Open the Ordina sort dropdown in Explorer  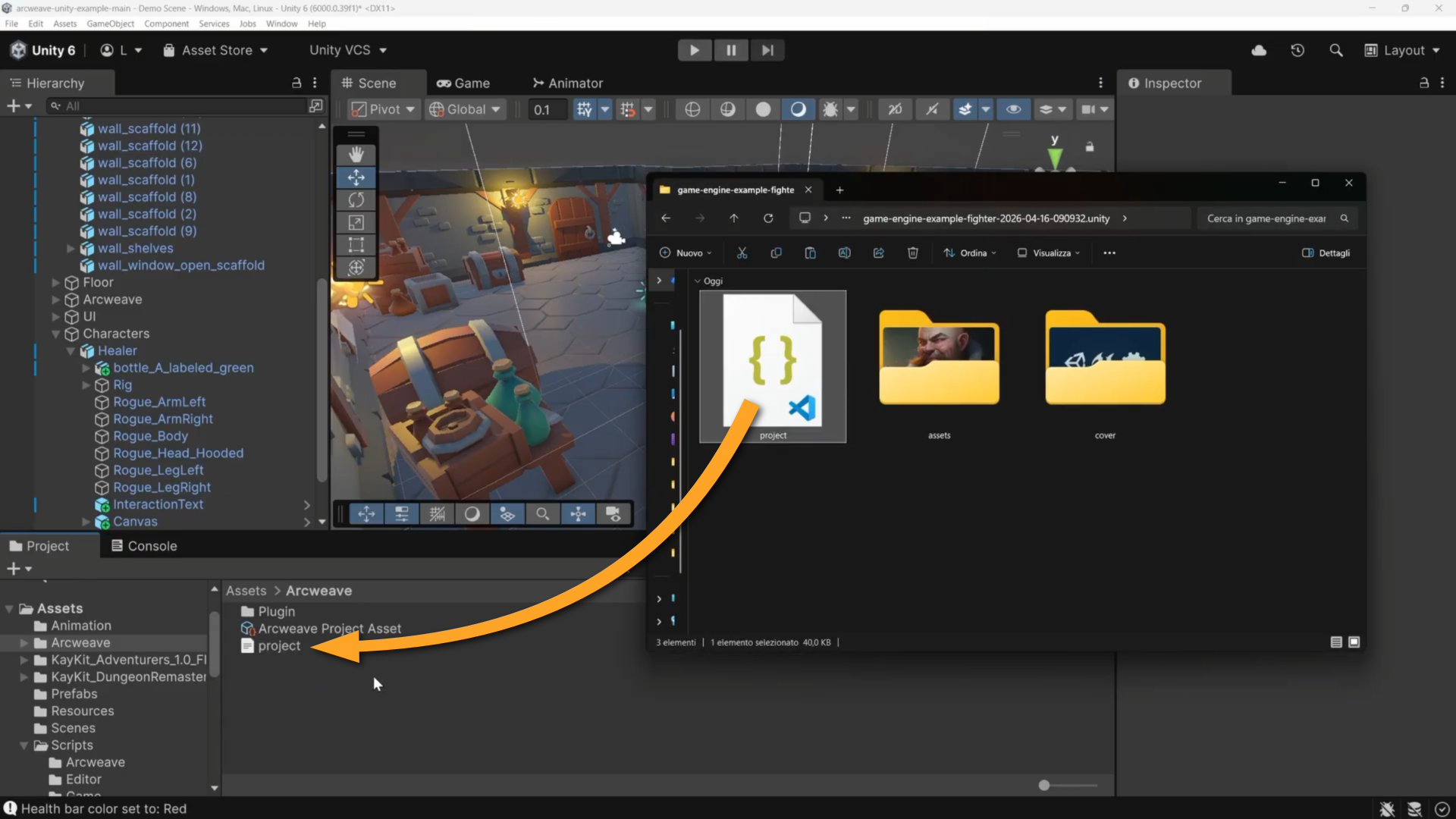[x=970, y=253]
